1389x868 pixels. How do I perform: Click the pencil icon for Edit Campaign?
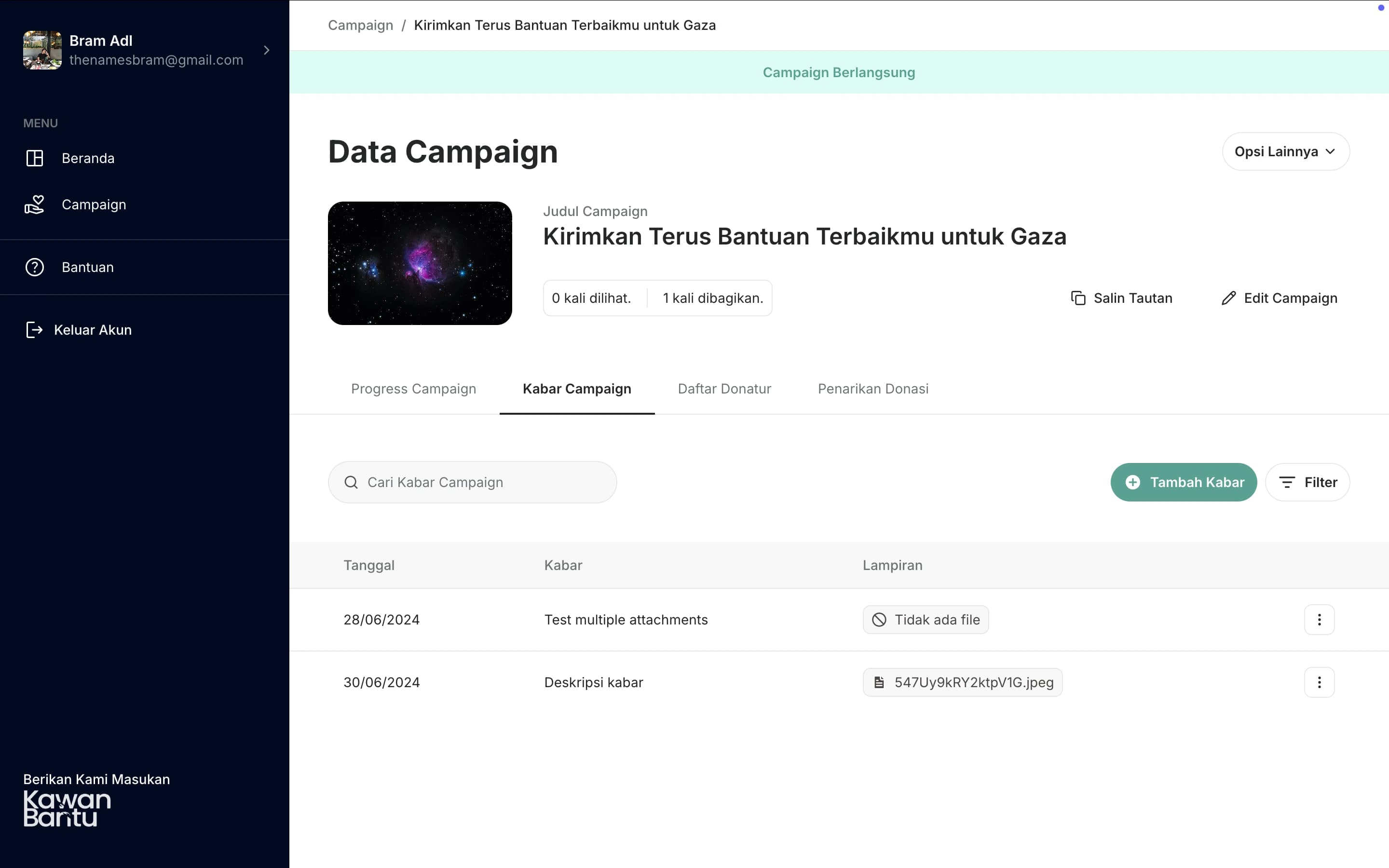click(1228, 298)
